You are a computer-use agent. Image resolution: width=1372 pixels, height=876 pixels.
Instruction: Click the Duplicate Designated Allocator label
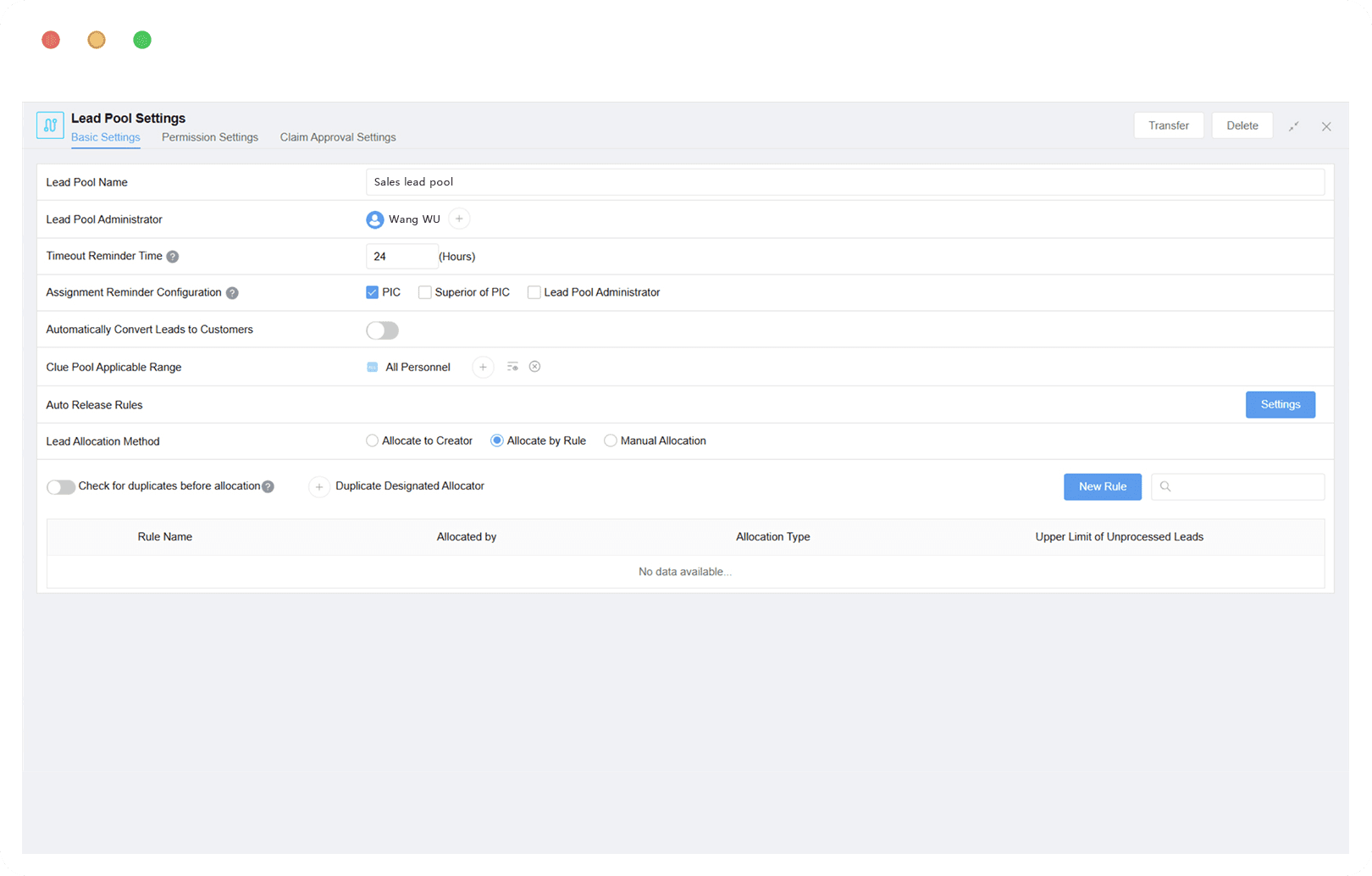[410, 486]
